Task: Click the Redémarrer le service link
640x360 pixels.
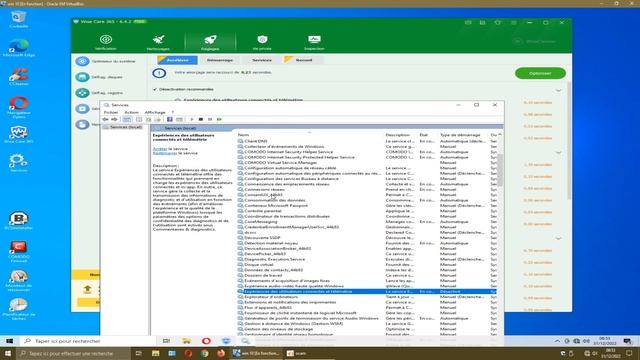Action: (165, 153)
